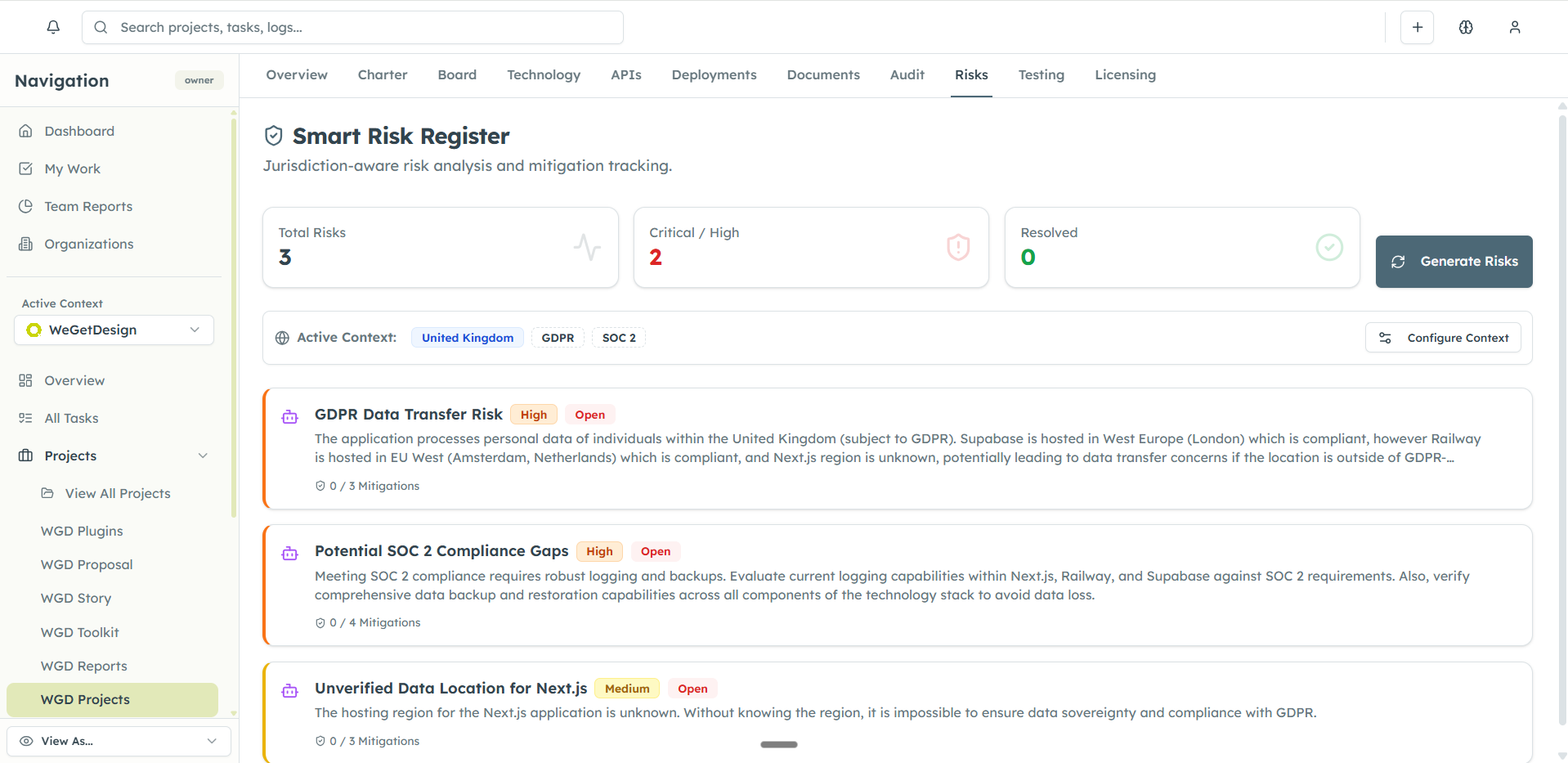
Task: Collapse the Projects section chevron
Action: (x=203, y=456)
